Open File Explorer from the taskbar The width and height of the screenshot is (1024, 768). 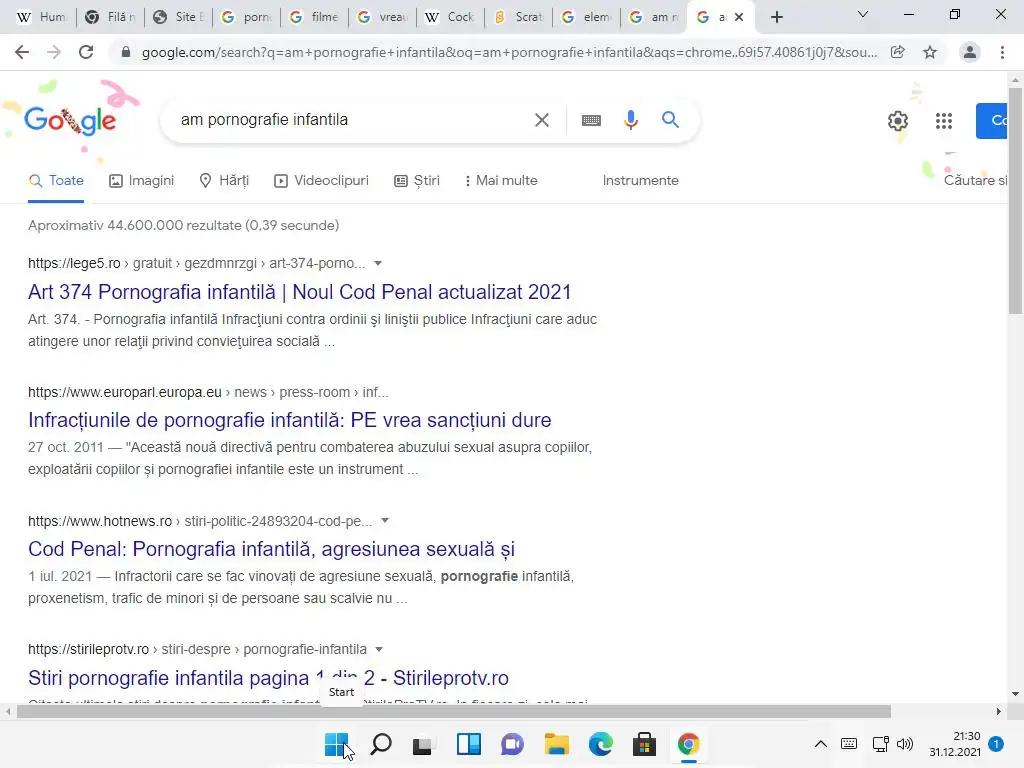(x=556, y=744)
